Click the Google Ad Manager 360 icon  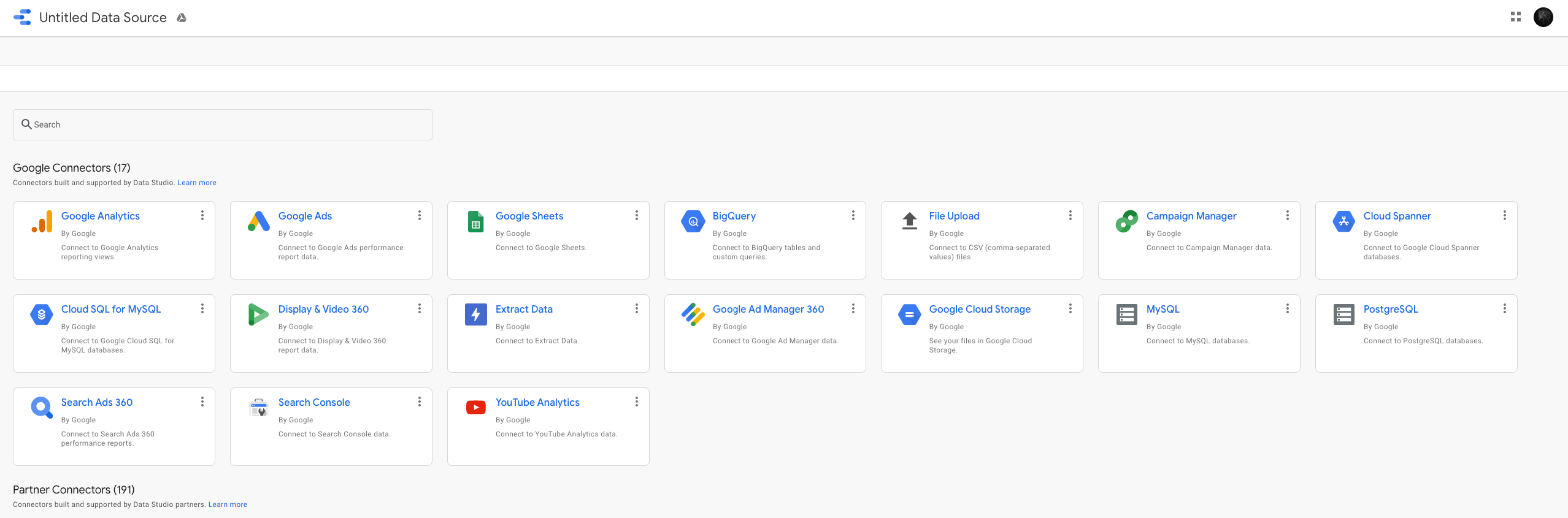point(693,315)
